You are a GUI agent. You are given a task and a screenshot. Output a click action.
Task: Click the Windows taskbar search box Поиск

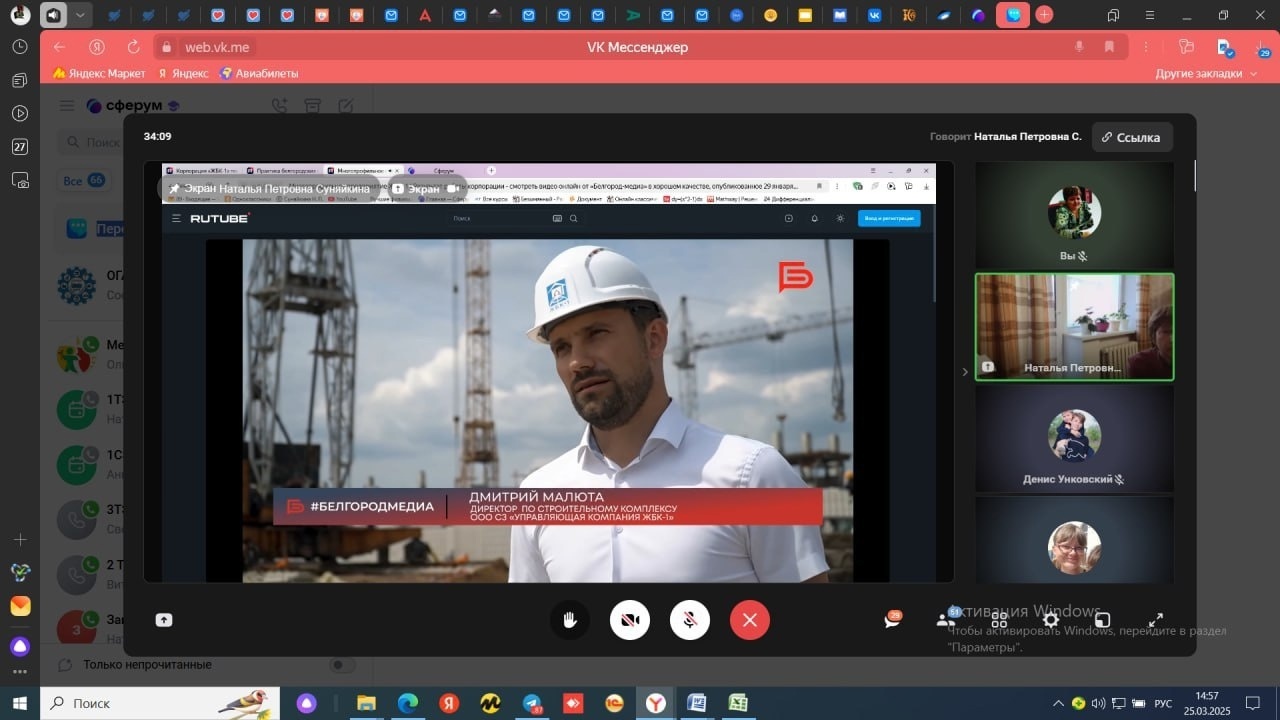click(x=160, y=703)
